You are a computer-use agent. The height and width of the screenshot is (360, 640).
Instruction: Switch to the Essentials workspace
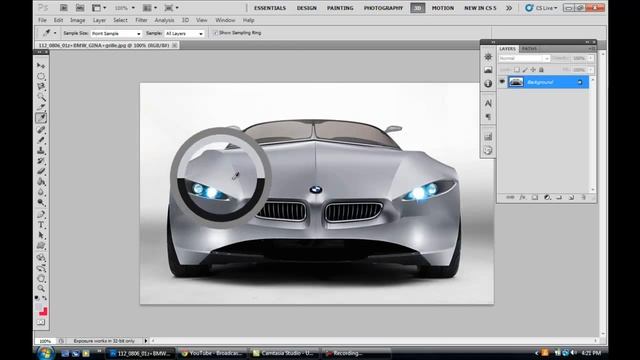(270, 8)
